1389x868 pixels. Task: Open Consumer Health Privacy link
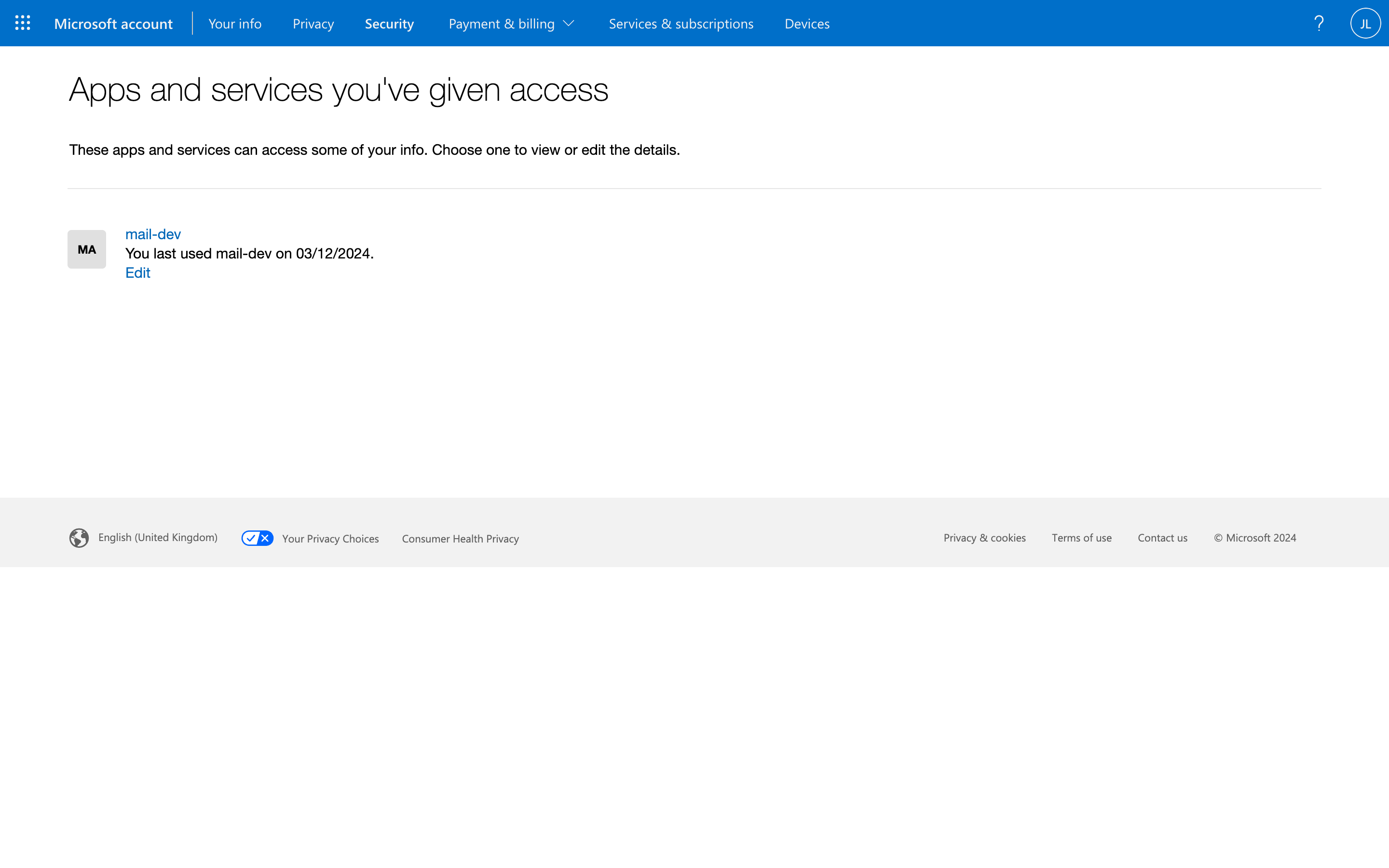[460, 539]
